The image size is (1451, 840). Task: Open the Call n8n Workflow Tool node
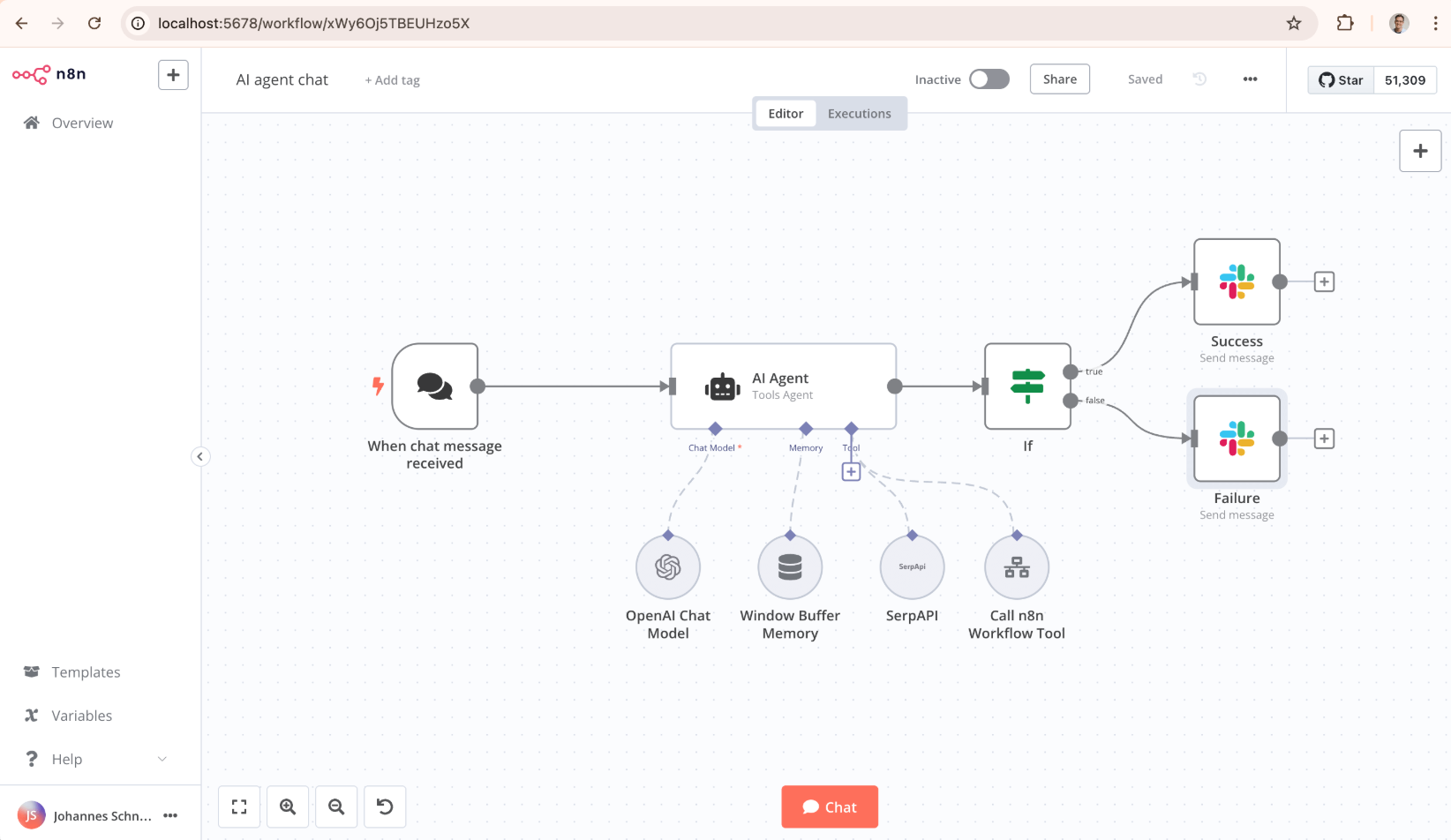1017,567
